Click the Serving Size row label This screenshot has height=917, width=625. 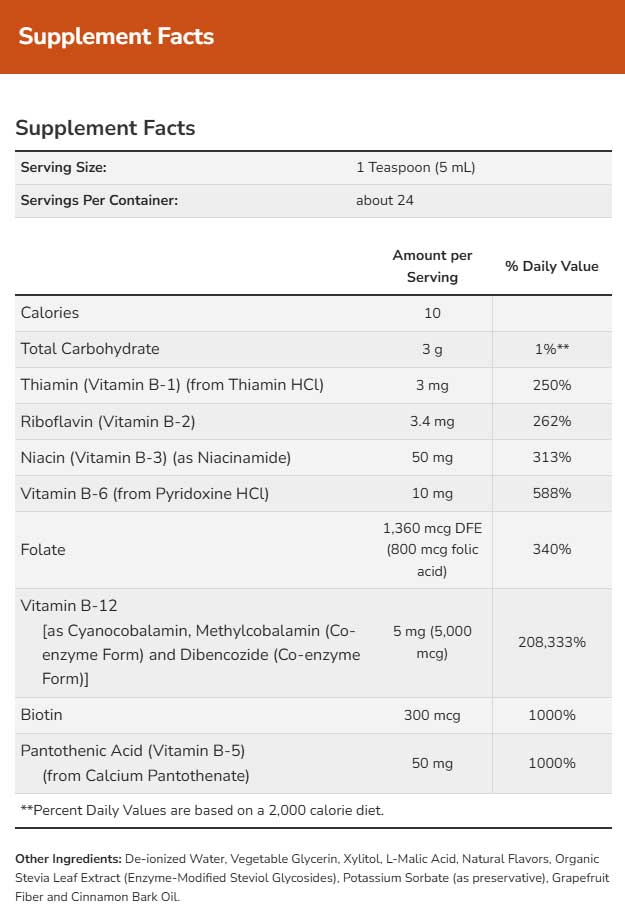coord(64,167)
